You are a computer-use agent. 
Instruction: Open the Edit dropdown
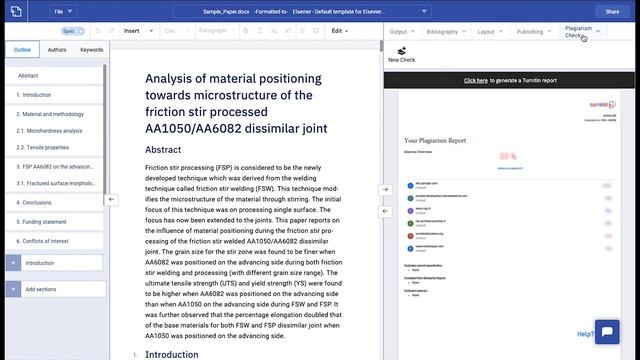(x=340, y=31)
